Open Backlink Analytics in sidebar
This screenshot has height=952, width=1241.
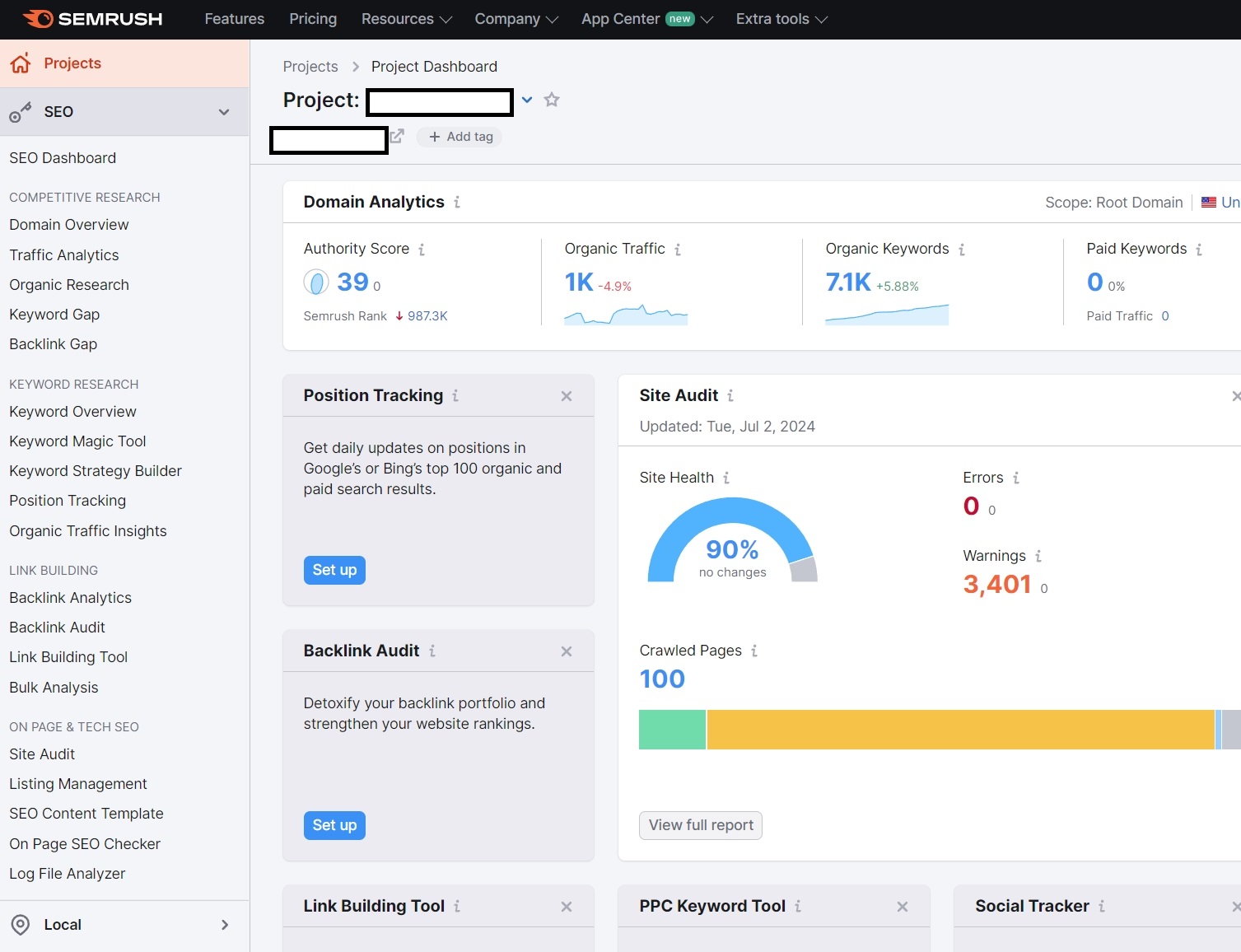(x=70, y=598)
